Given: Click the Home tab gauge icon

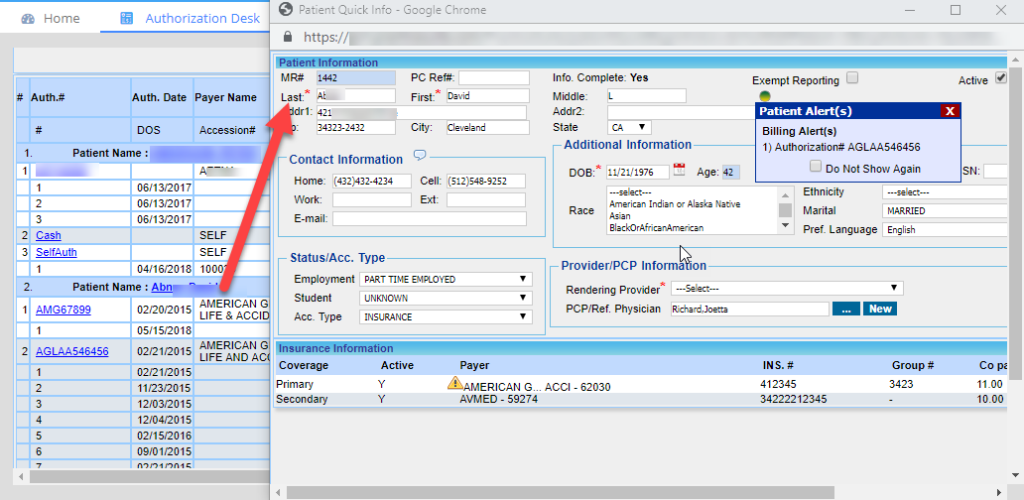Looking at the screenshot, I should 27,18.
